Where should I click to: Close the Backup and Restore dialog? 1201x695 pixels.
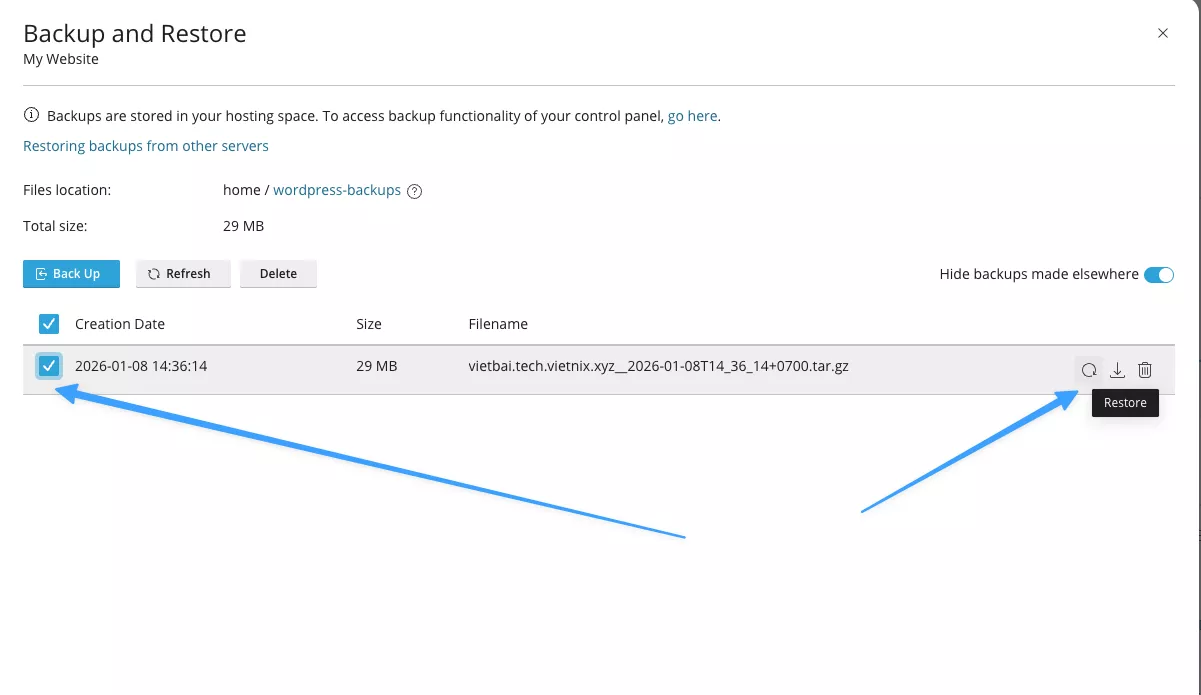click(1163, 33)
